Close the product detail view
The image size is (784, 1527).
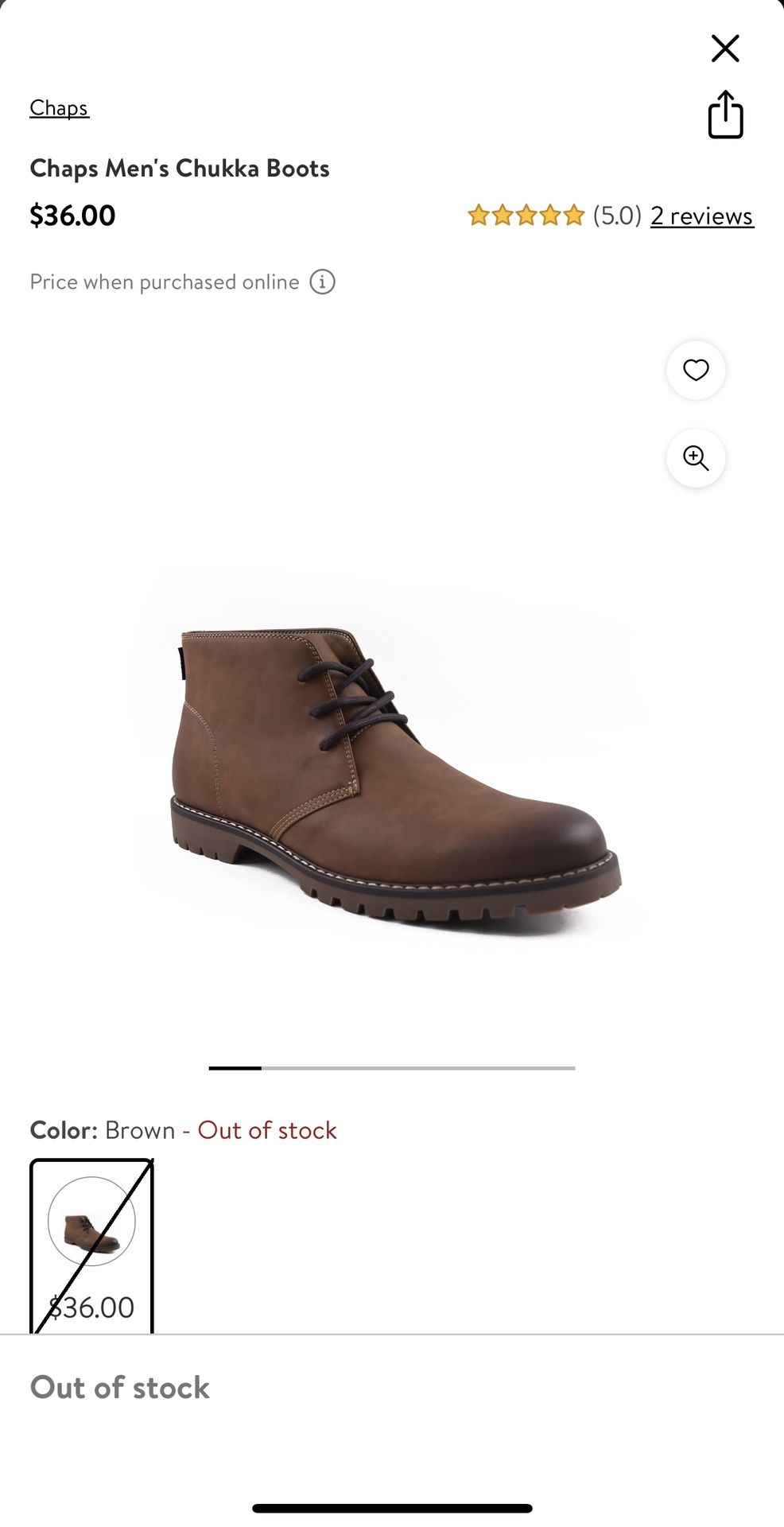click(x=725, y=49)
